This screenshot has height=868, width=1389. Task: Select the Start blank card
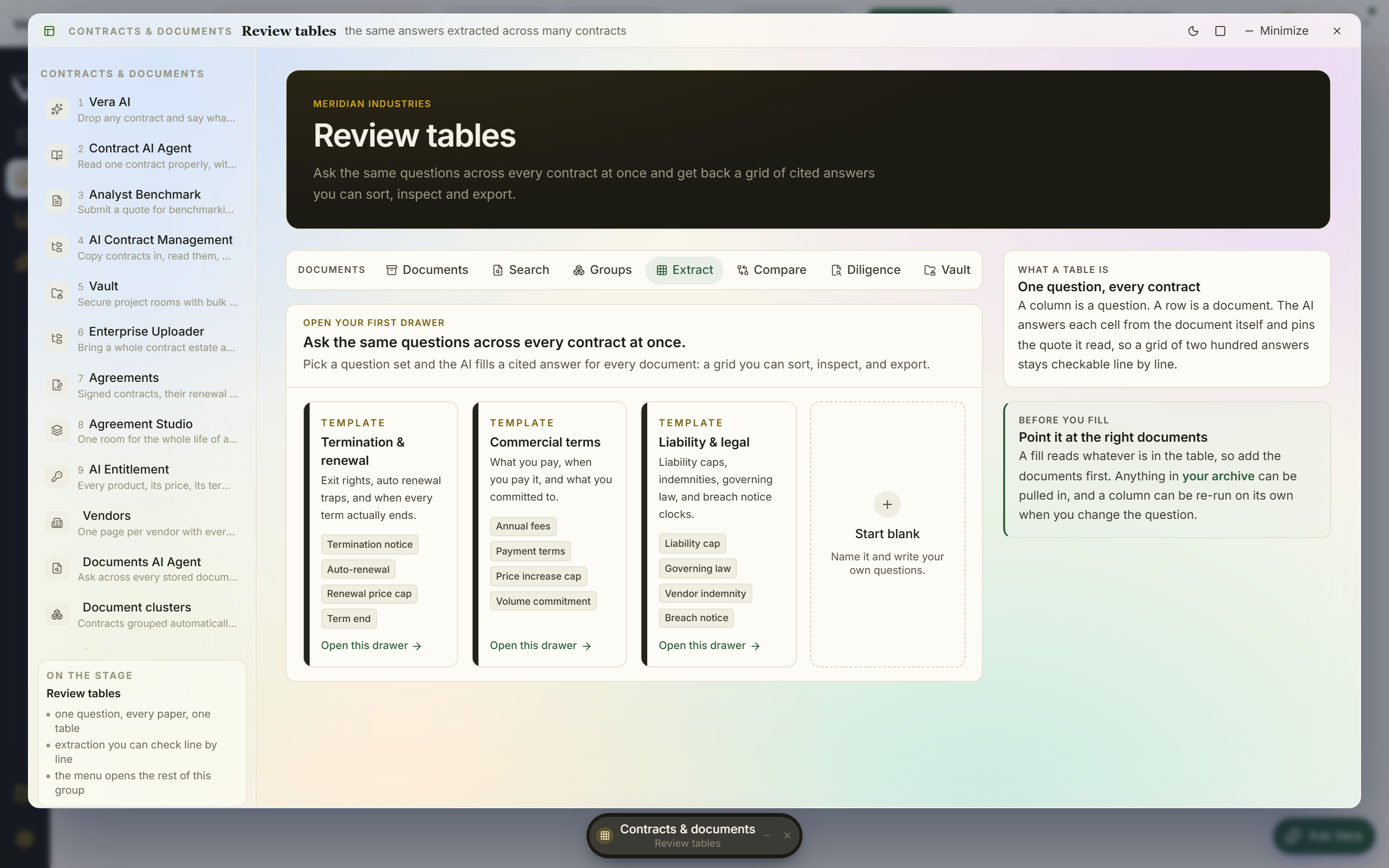click(x=887, y=534)
